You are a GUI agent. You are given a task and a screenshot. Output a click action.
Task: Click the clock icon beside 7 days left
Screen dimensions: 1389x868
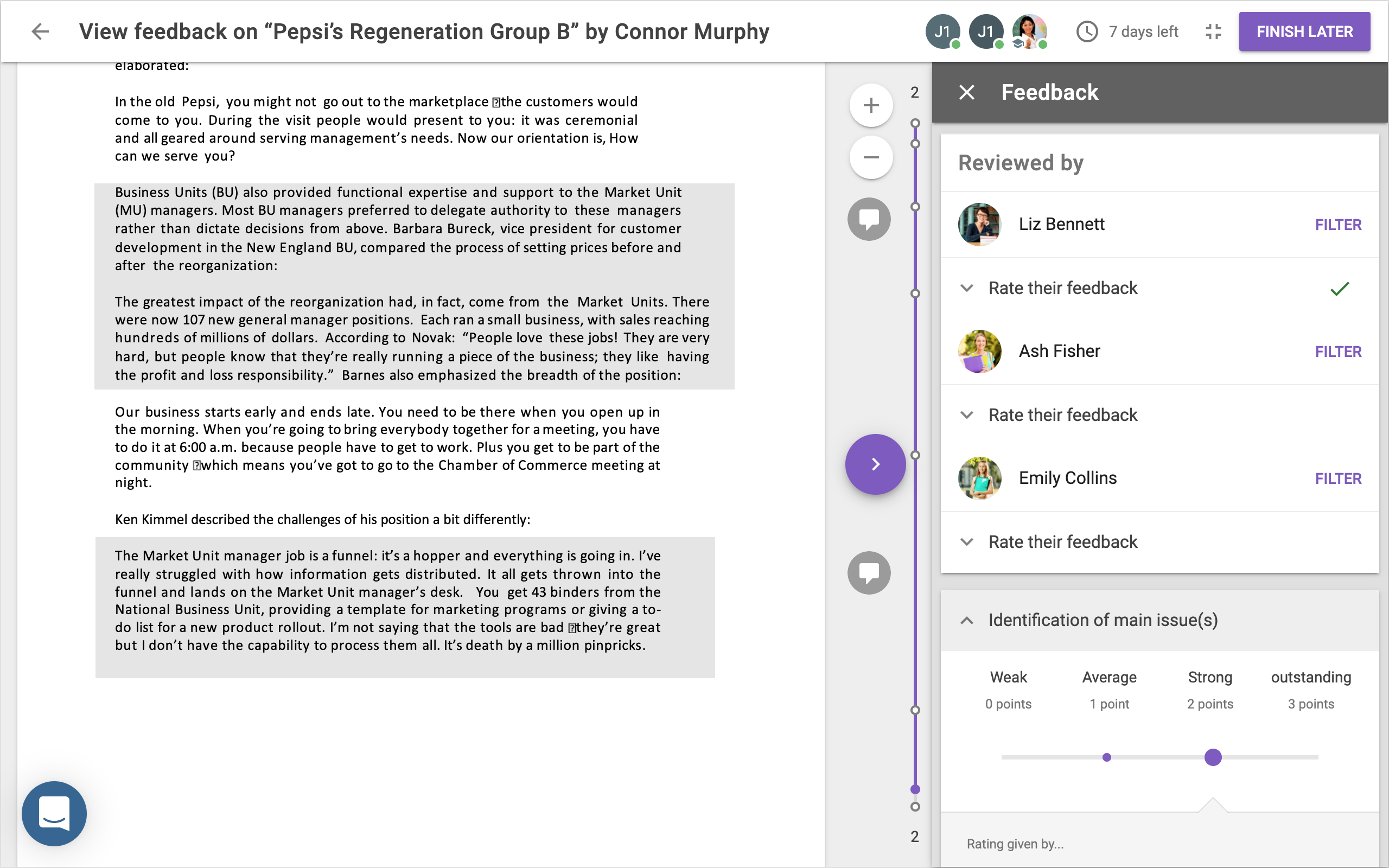coord(1087,31)
